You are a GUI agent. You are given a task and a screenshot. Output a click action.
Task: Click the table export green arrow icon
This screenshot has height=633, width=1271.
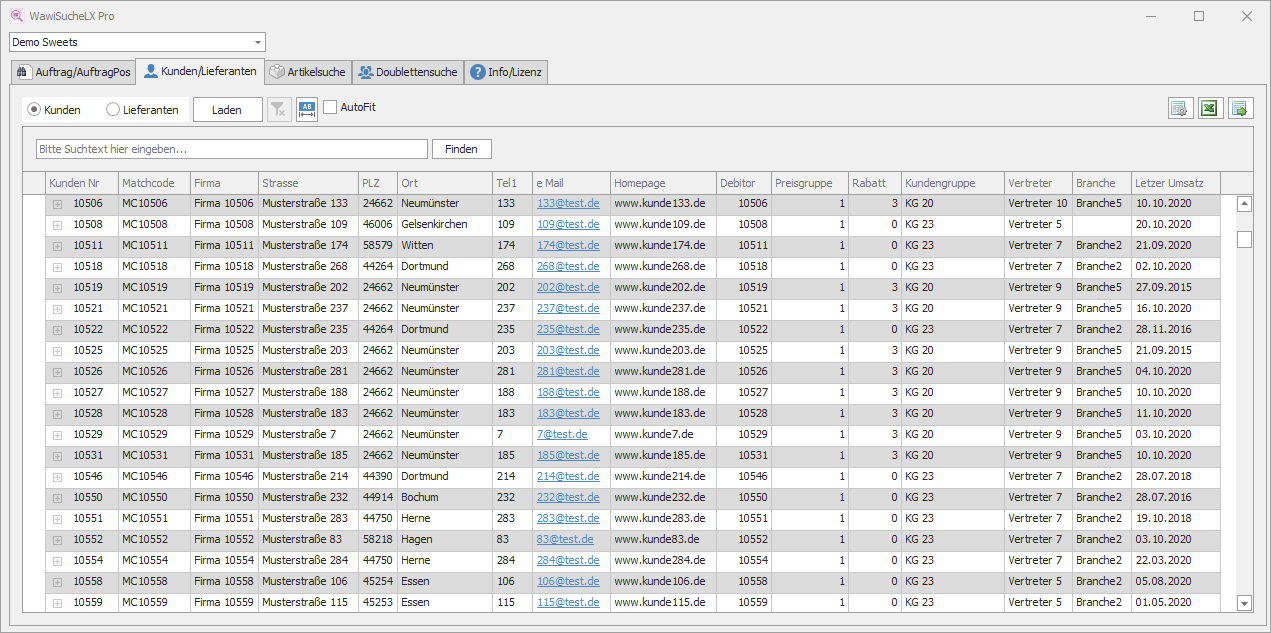click(1240, 109)
